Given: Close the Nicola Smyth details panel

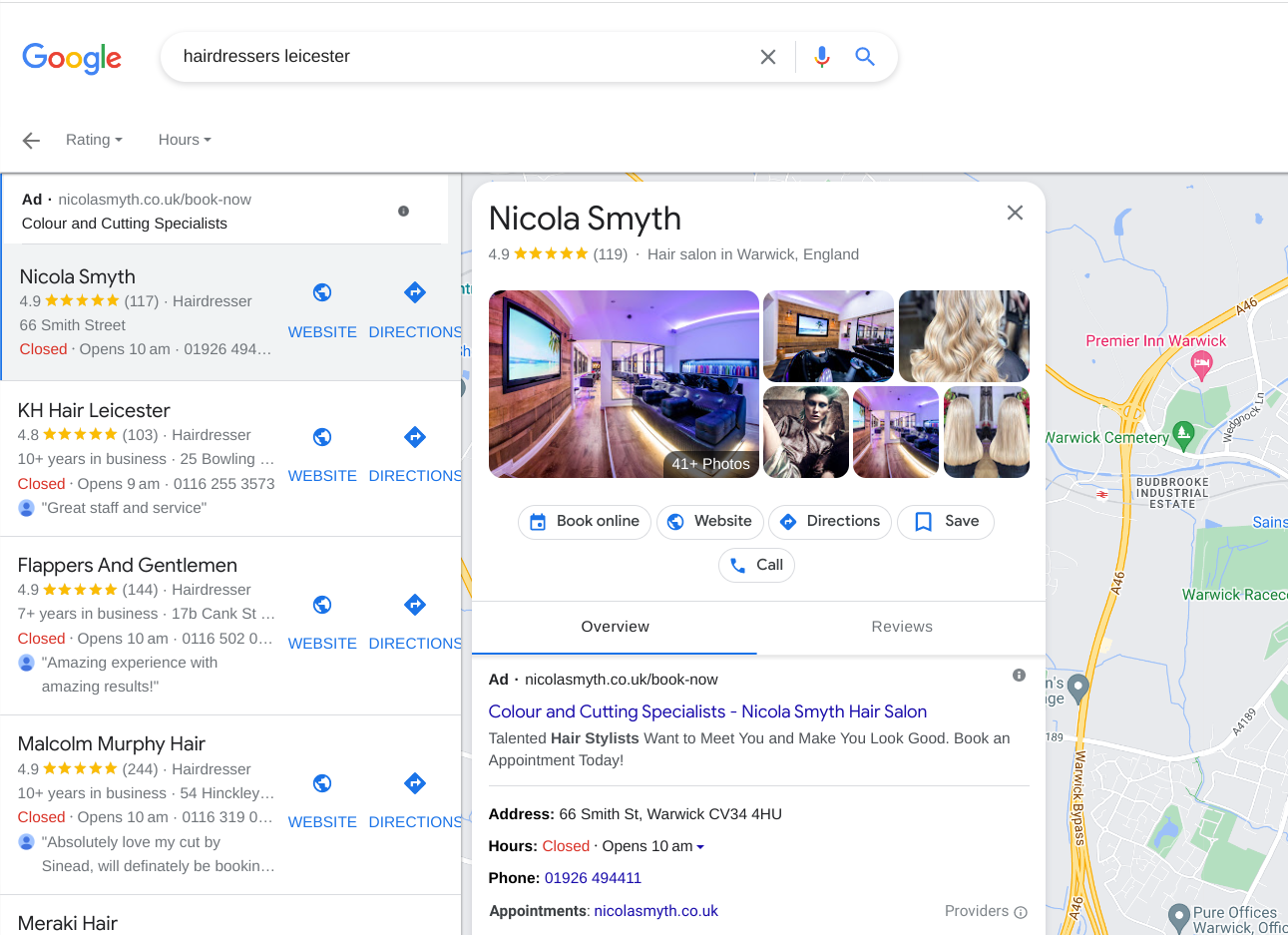Looking at the screenshot, I should click(x=1015, y=213).
